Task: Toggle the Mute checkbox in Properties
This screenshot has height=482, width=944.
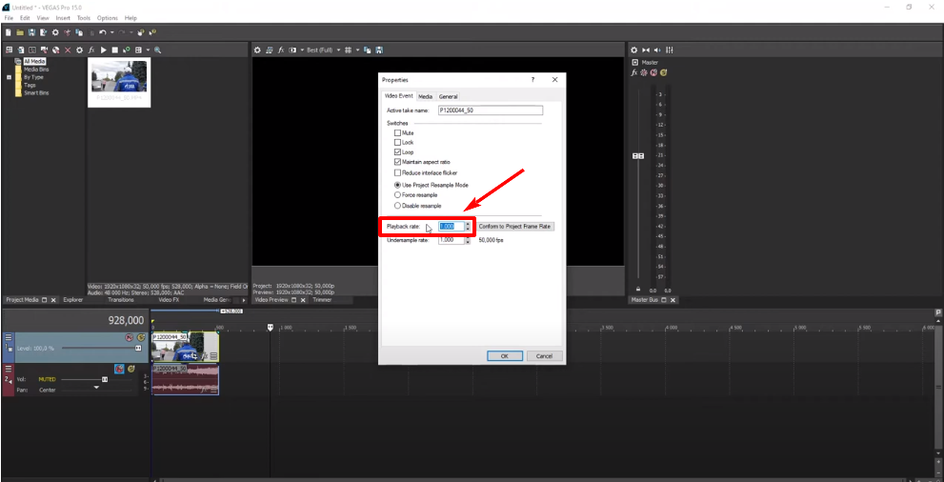Action: click(x=397, y=132)
